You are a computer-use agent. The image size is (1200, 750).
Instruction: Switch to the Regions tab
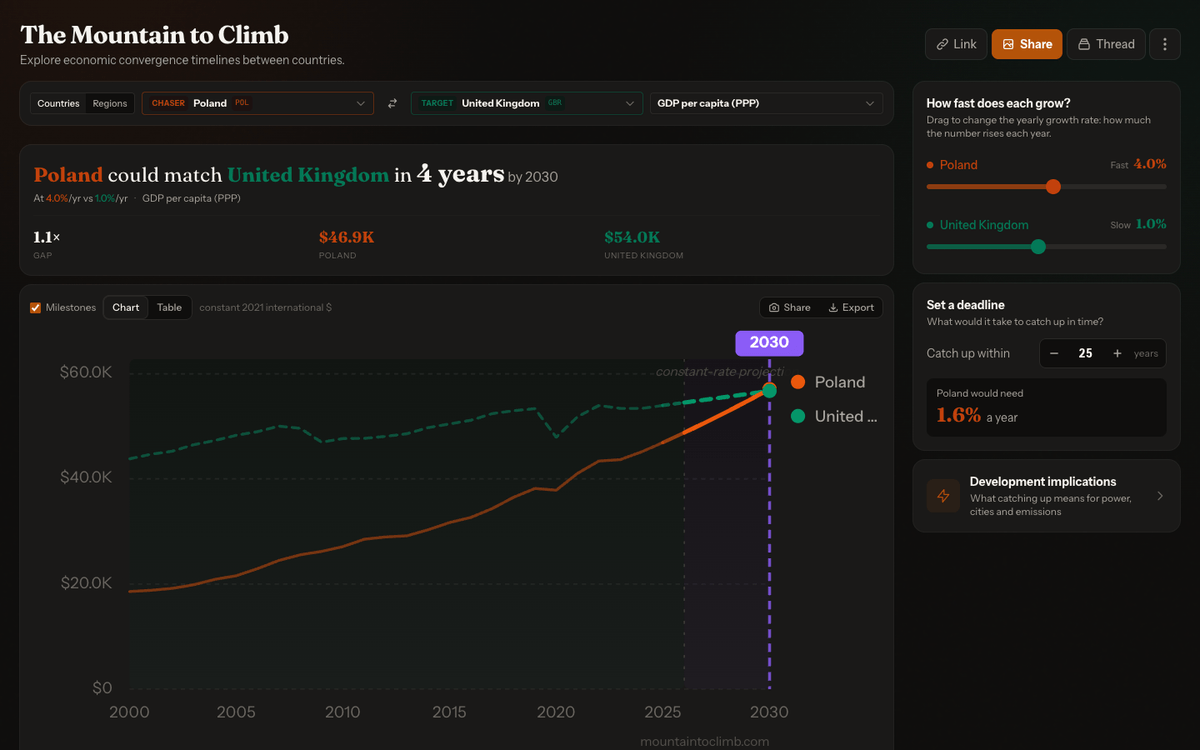click(x=110, y=103)
